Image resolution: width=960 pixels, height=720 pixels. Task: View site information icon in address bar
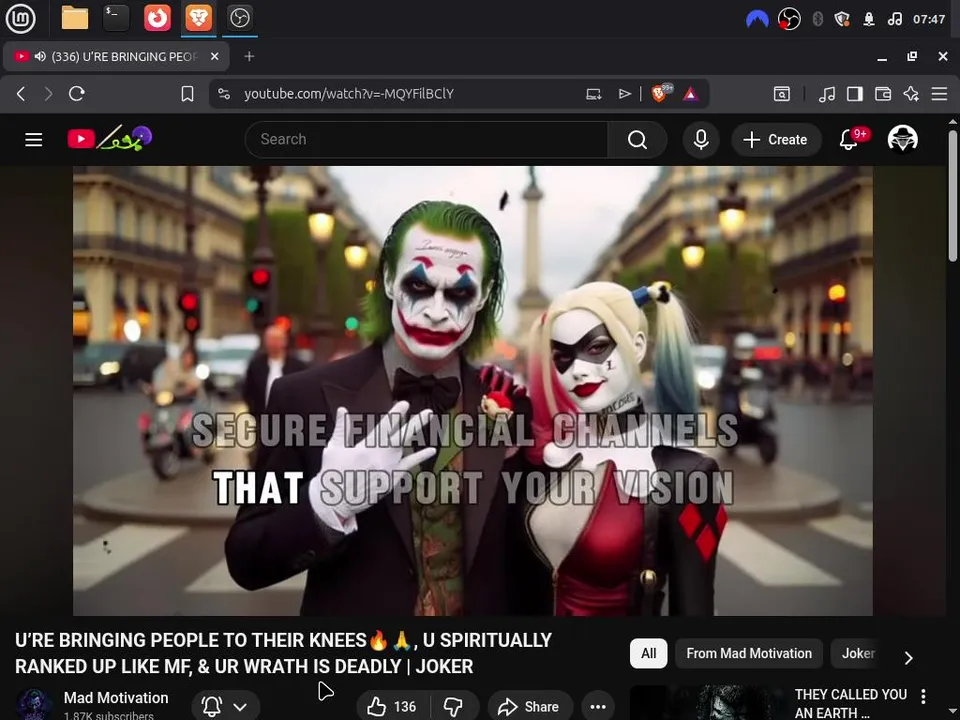[x=224, y=94]
